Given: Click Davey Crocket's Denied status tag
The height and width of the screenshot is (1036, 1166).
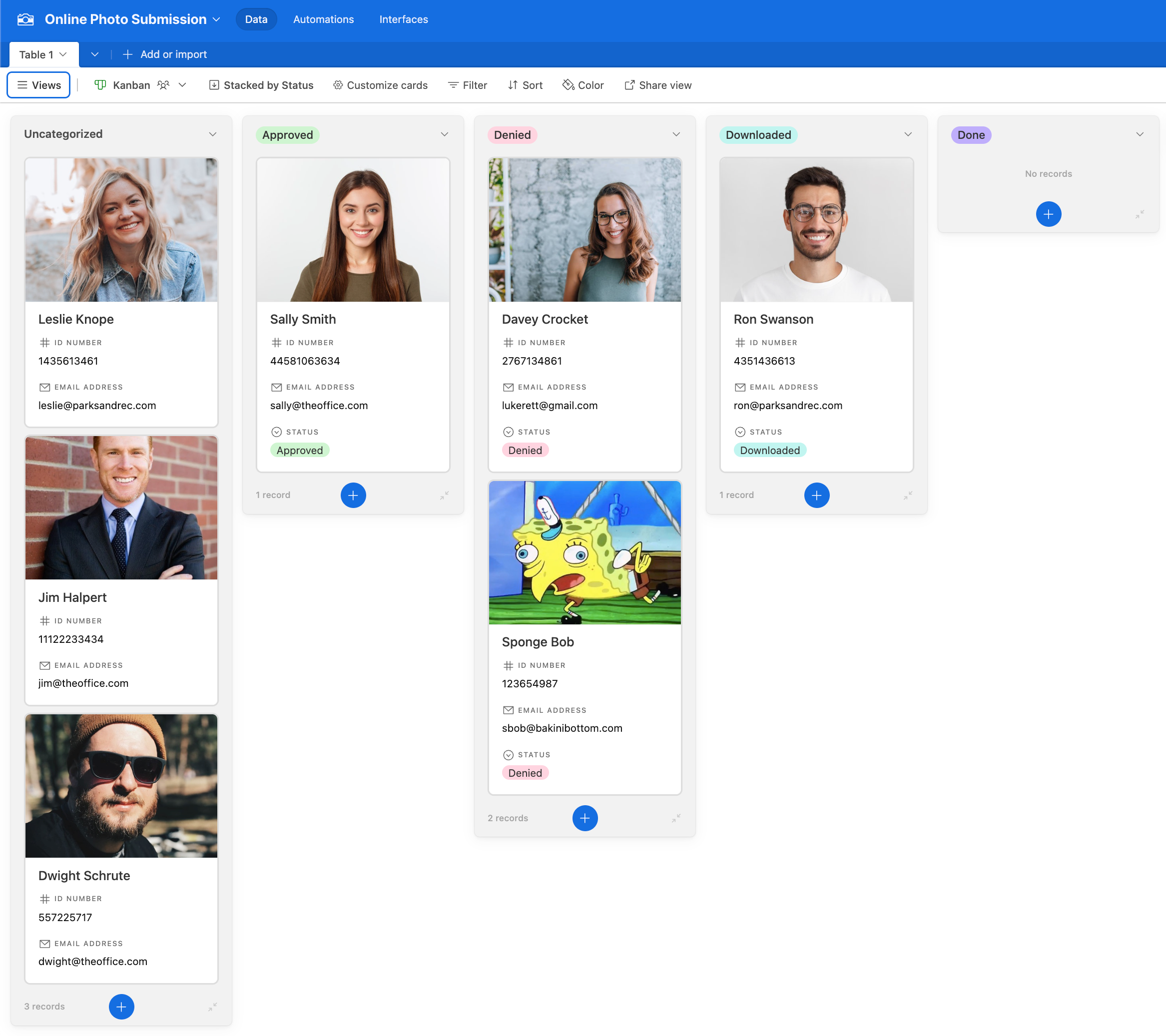Looking at the screenshot, I should coord(525,450).
